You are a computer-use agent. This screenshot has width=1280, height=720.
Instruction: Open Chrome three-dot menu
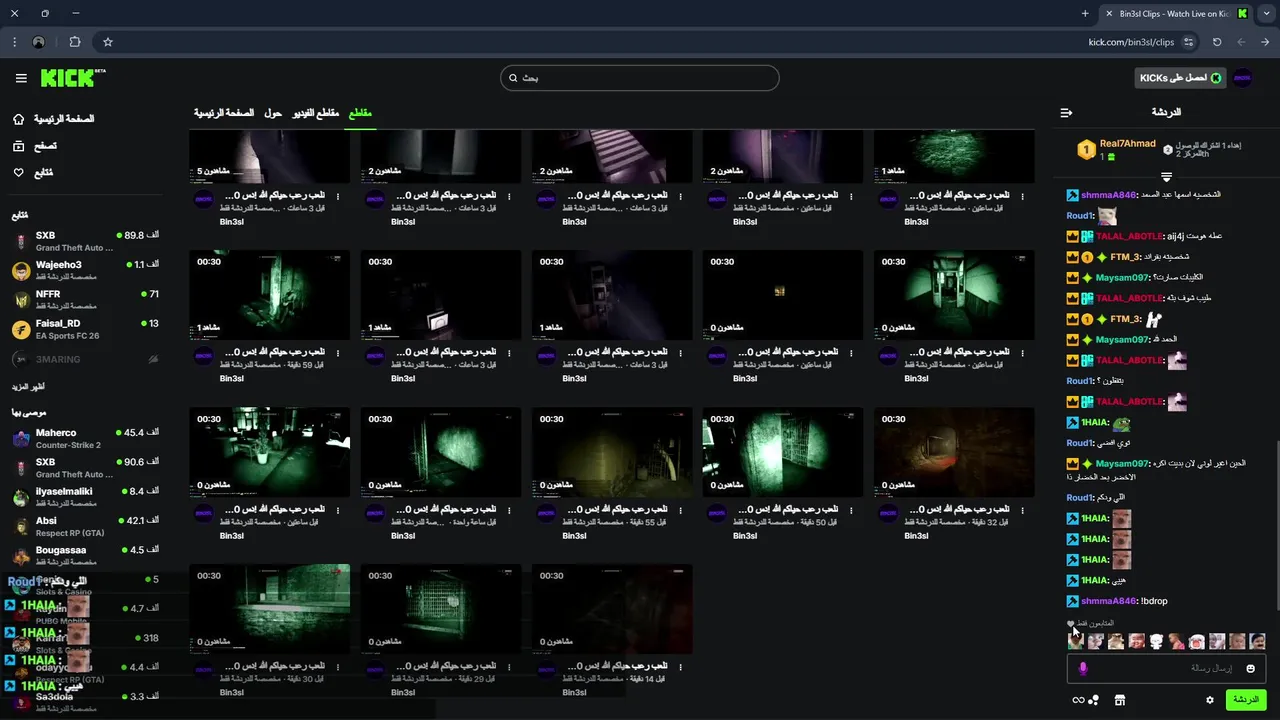click(14, 42)
